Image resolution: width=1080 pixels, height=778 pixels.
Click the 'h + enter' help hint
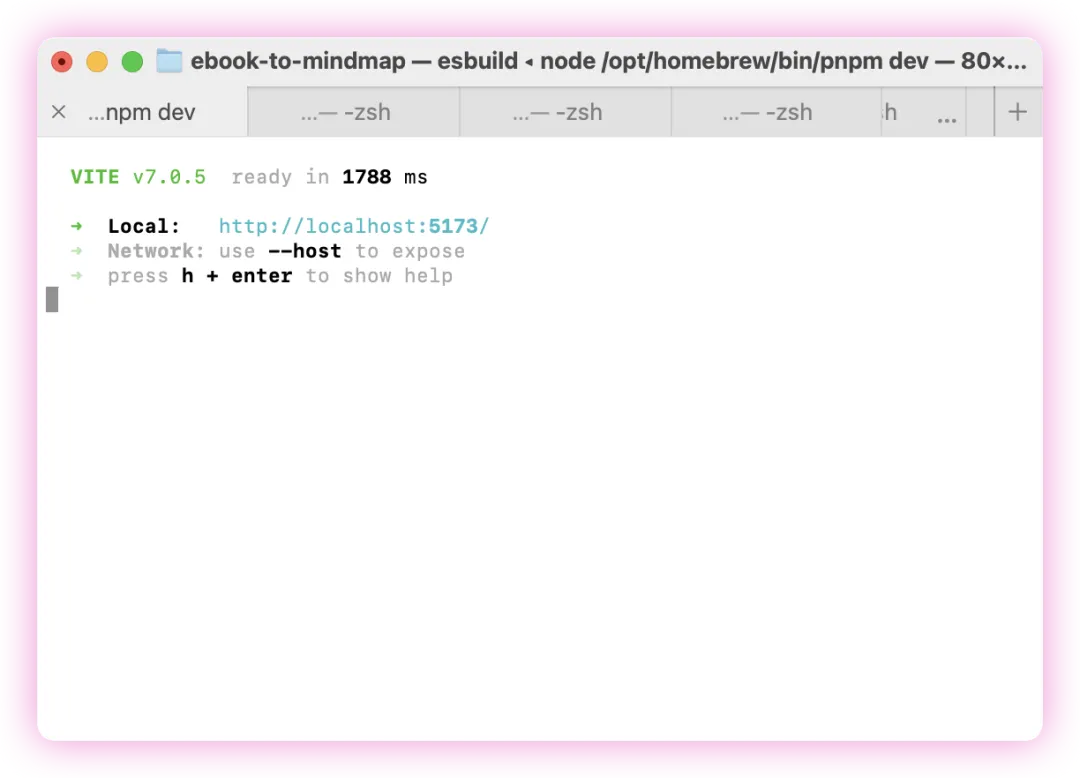(237, 276)
